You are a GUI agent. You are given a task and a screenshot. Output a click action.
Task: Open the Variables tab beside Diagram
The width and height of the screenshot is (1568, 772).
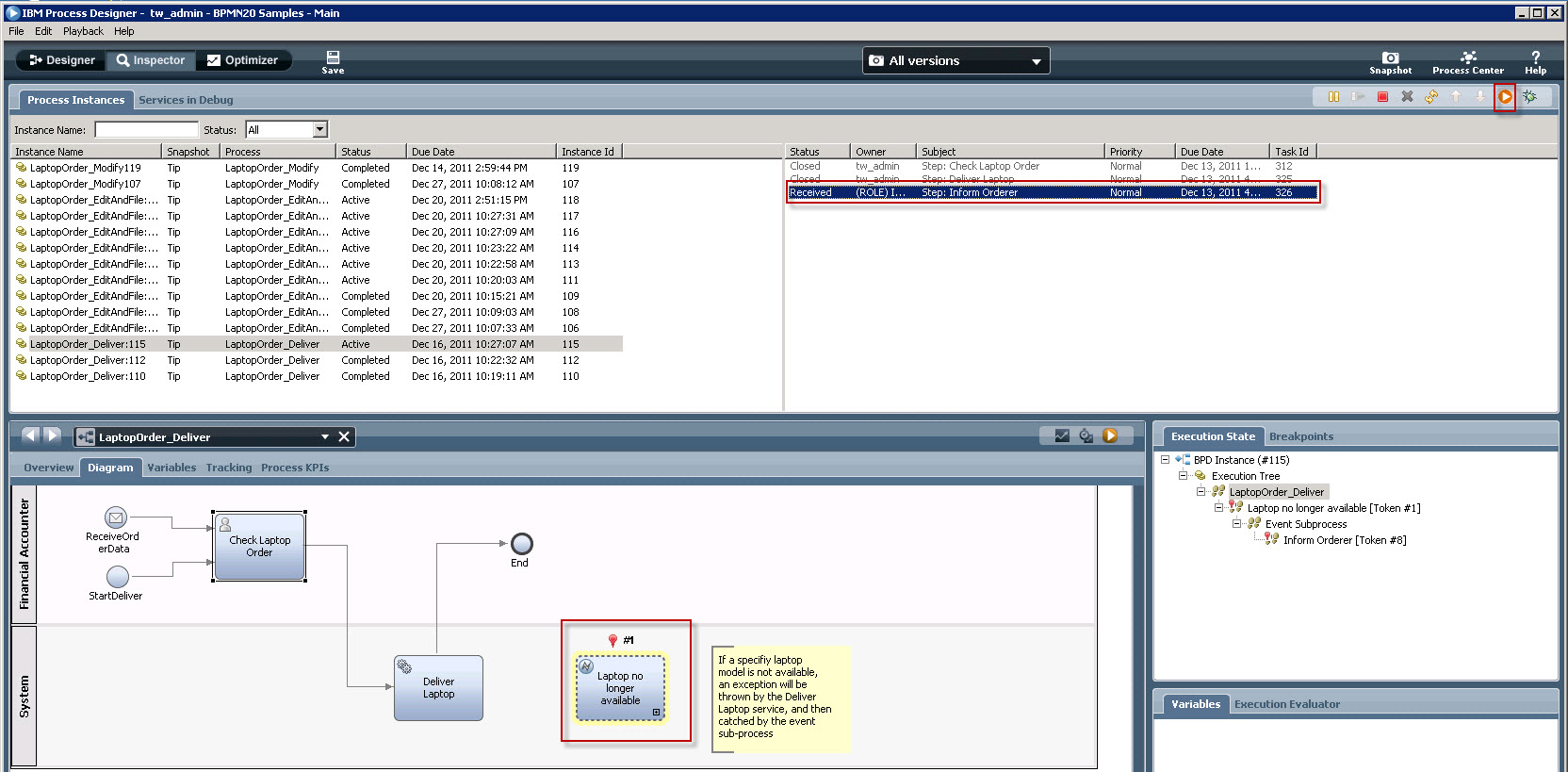pos(171,468)
